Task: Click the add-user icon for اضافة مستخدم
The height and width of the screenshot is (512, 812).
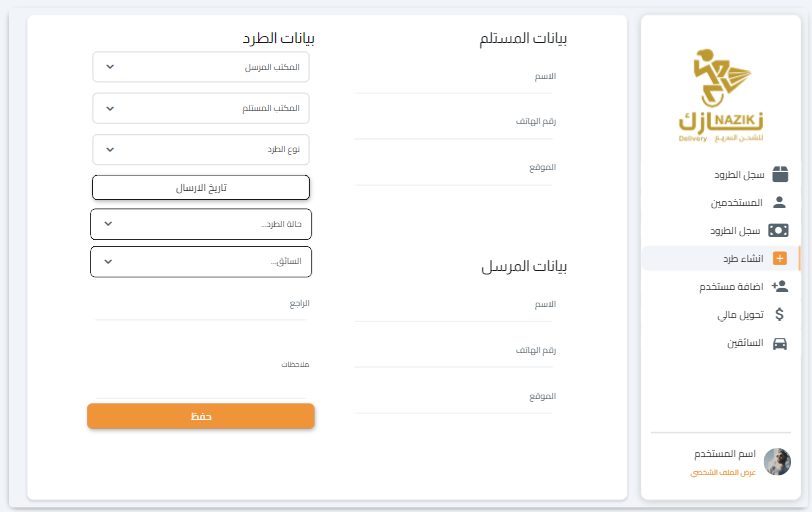Action: pos(780,286)
